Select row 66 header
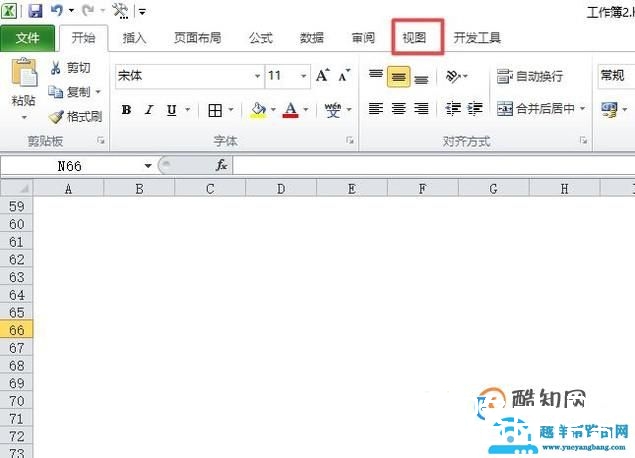635x458 pixels. tap(17, 330)
